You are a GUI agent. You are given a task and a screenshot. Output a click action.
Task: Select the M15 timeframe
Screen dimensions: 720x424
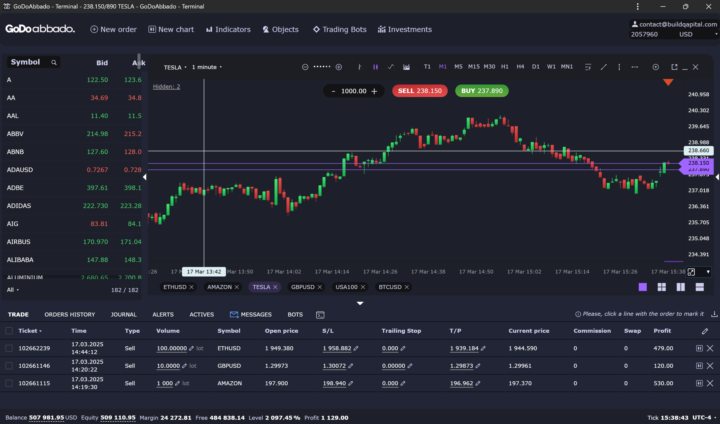tap(473, 67)
